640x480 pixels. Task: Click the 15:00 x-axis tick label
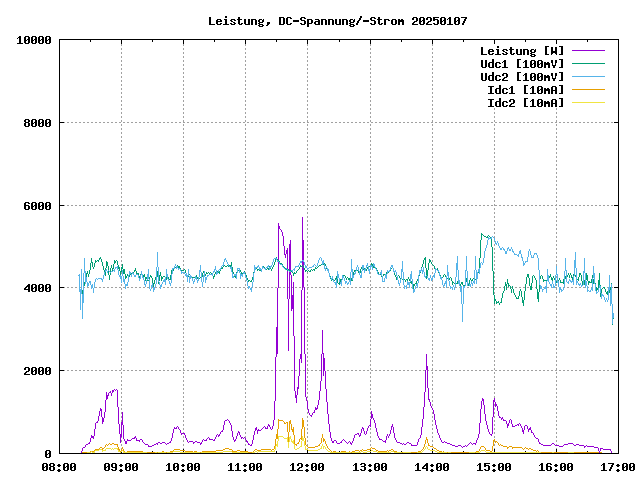(x=493, y=467)
